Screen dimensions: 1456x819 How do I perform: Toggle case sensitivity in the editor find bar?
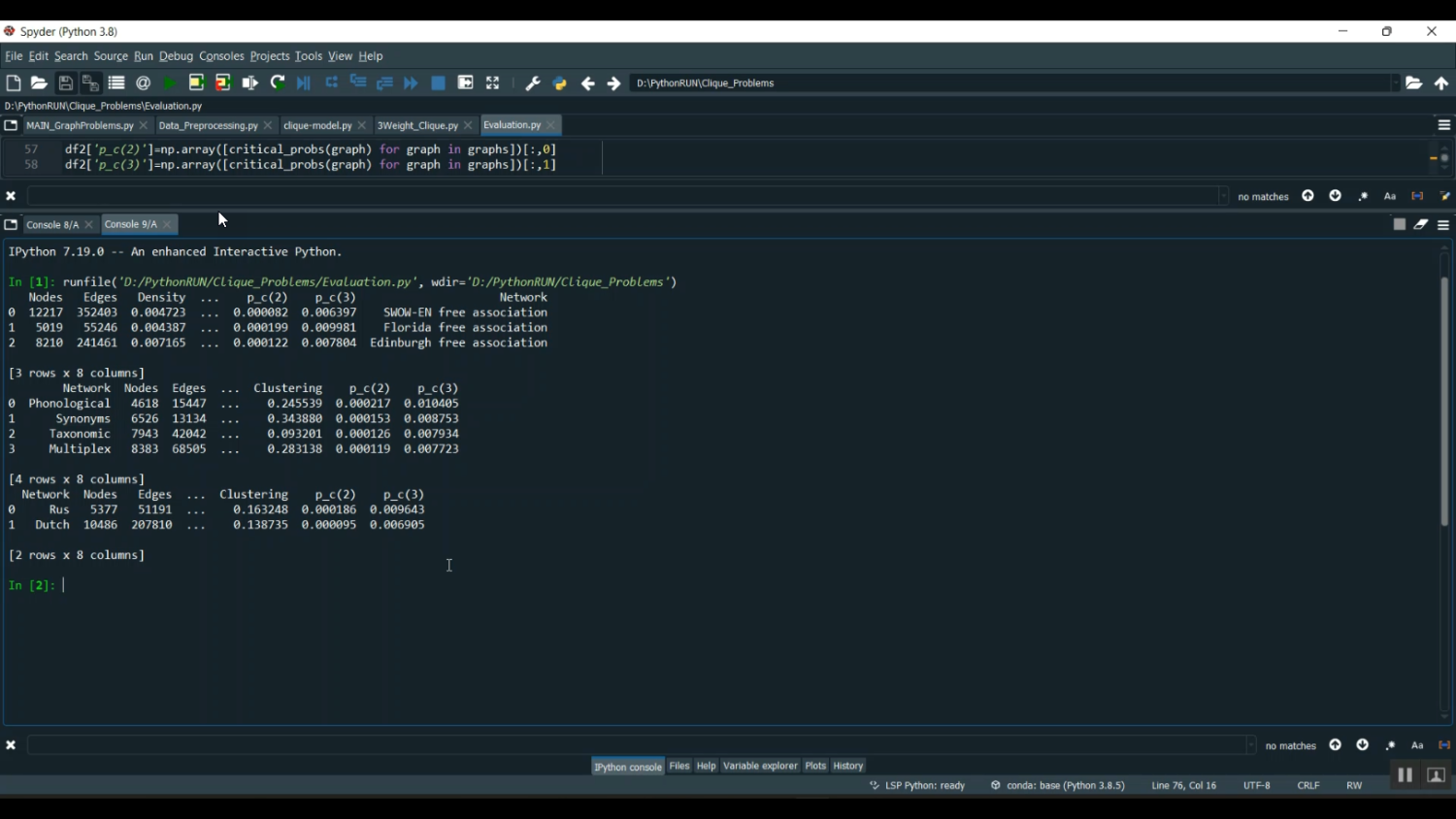[1390, 196]
